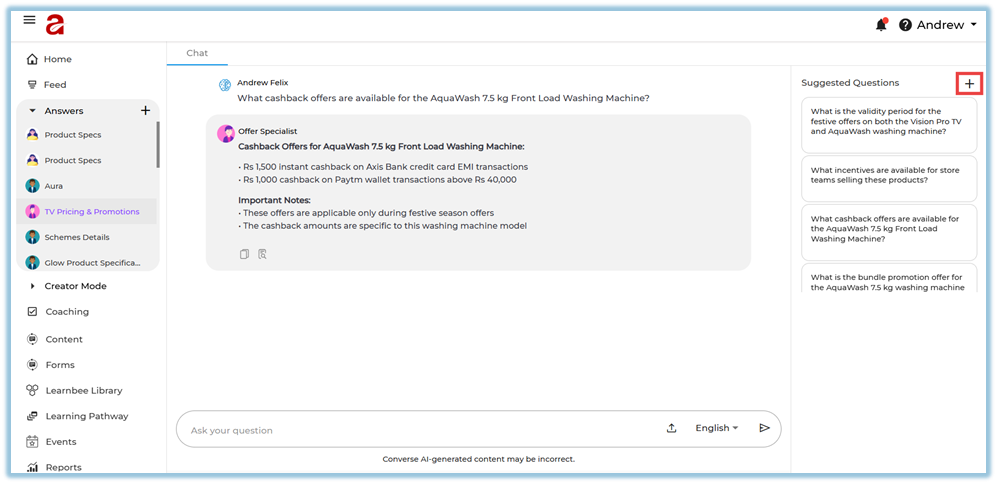The image size is (997, 484).
Task: Open the TV Pricing & Promotions conversation
Action: pyautogui.click(x=92, y=212)
